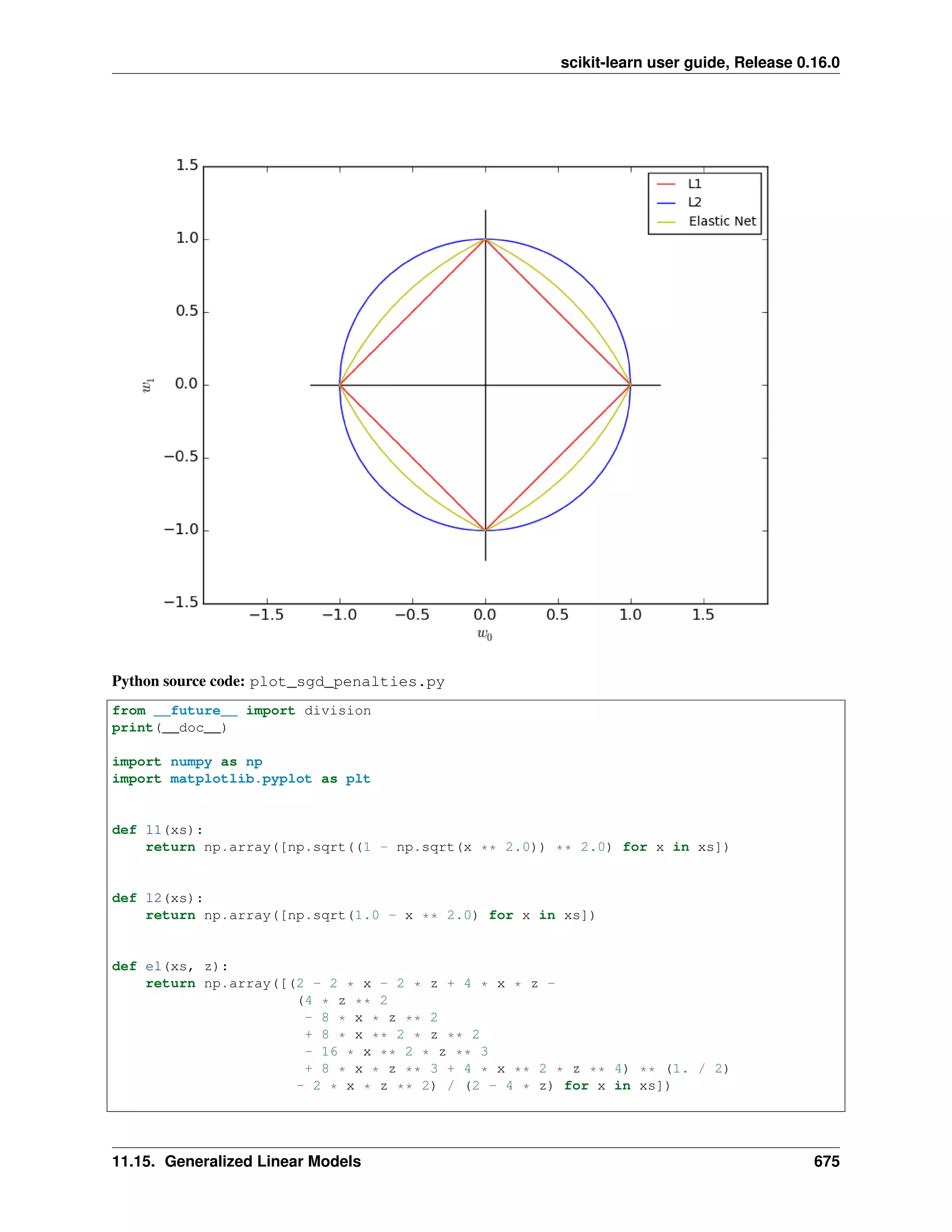952x1232 pixels.
Task: Click the yellow Elastic Net legend line sample
Action: coord(666,222)
